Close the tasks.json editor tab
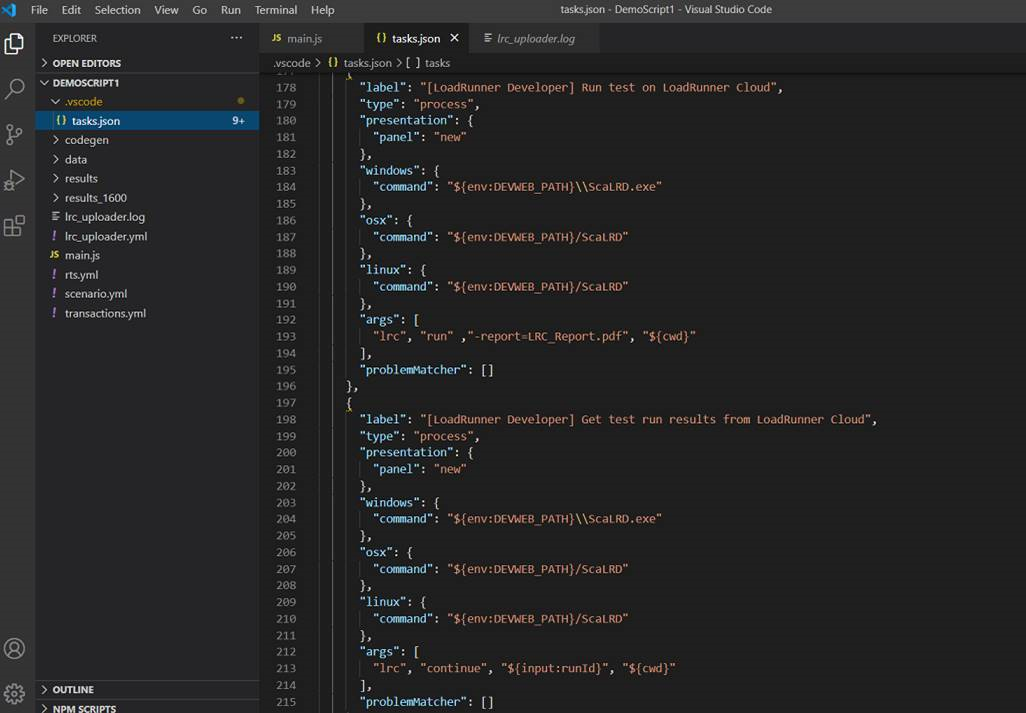 point(454,38)
